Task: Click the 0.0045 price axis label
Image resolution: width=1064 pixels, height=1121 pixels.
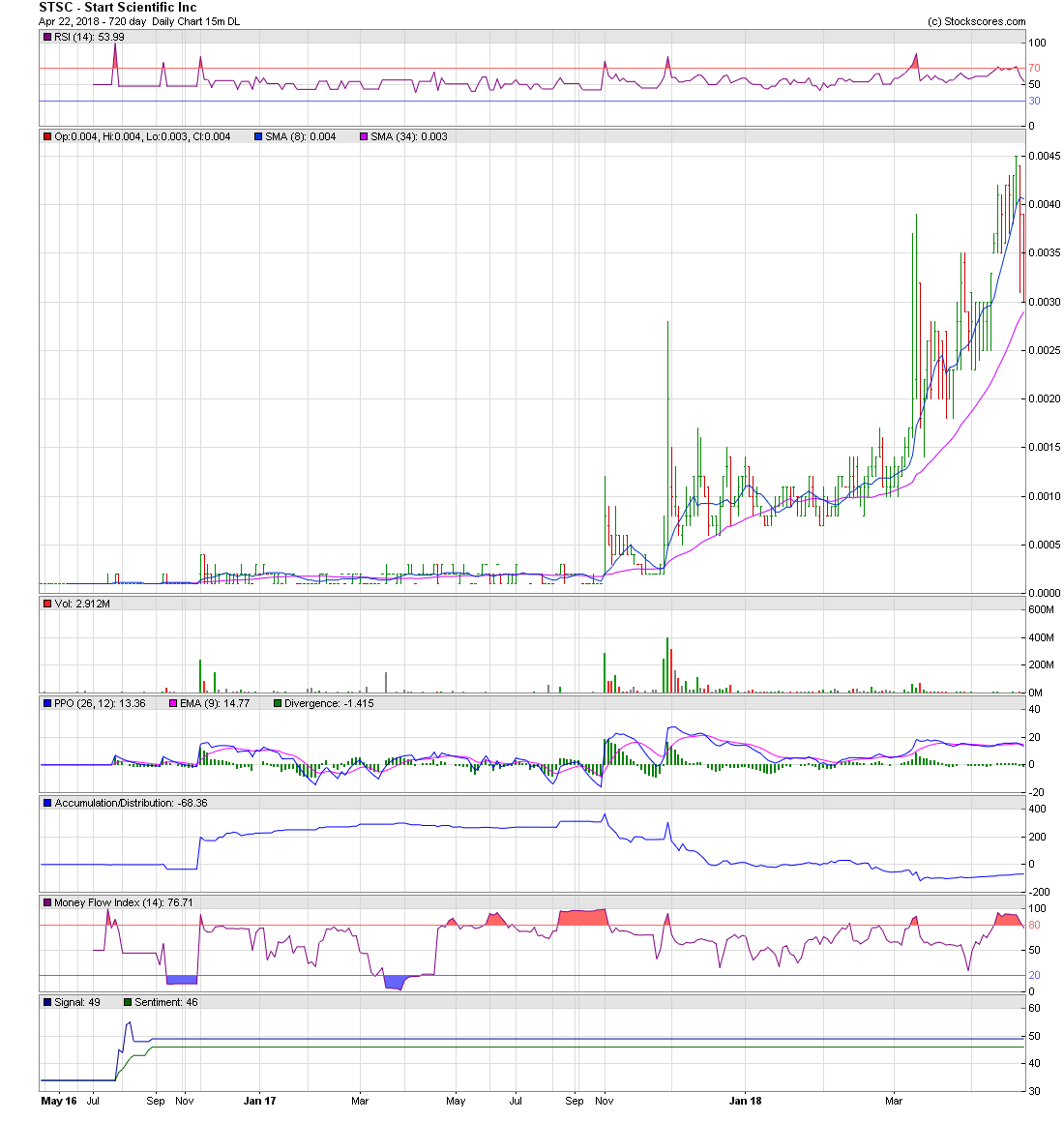Action: click(1044, 156)
